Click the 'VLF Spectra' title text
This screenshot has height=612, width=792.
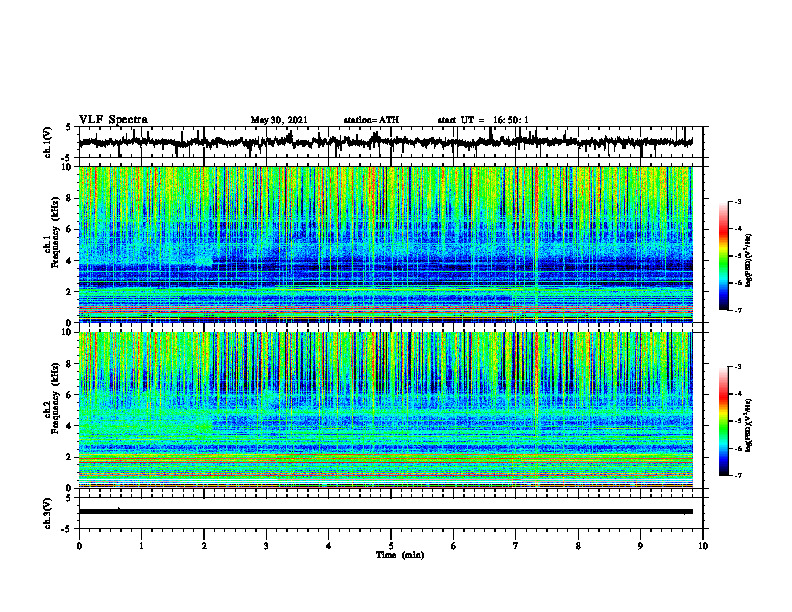114,120
